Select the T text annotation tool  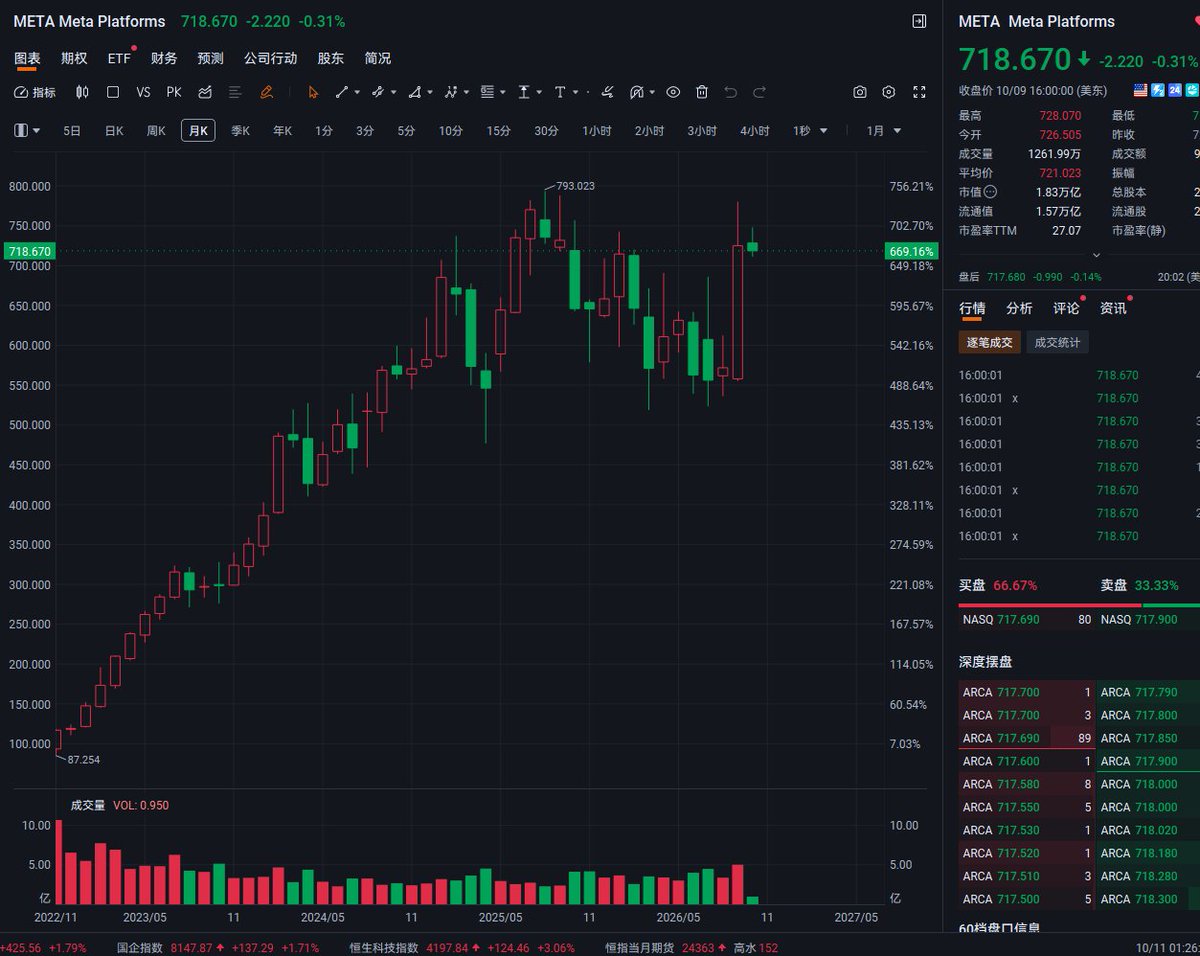coord(559,92)
